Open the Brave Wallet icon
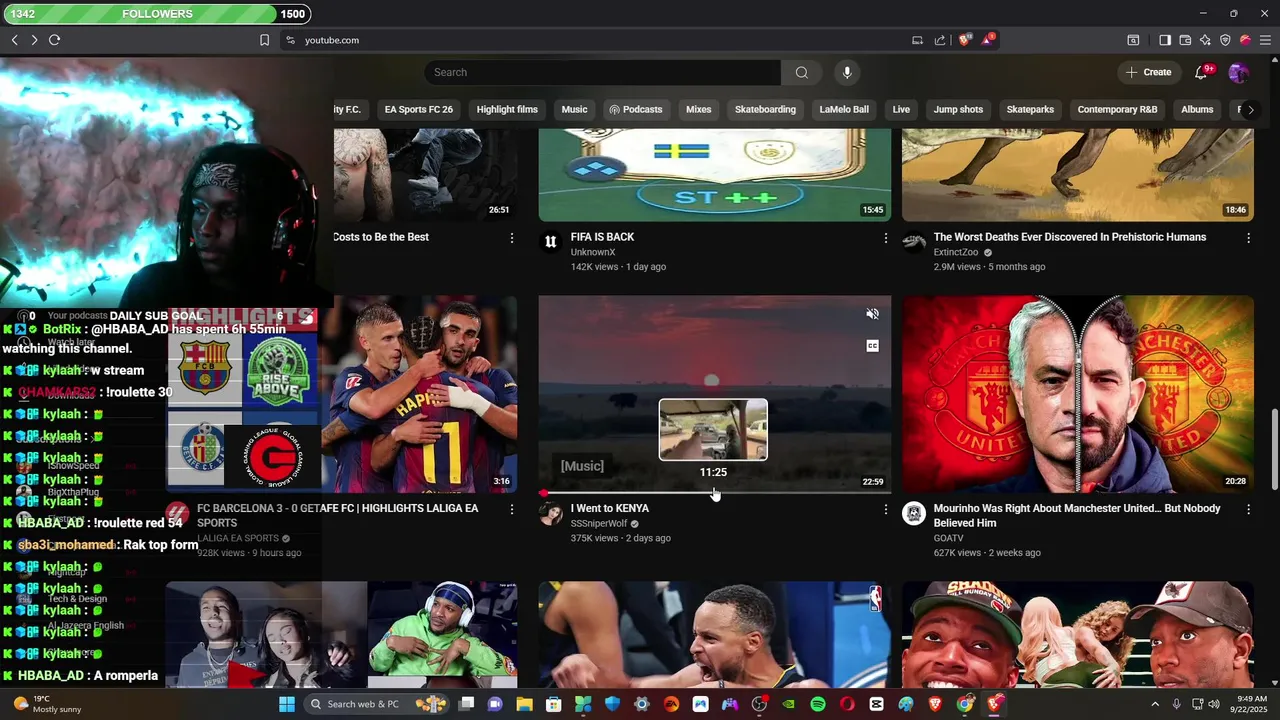Screen dimensions: 1280x720 pos(1185,40)
